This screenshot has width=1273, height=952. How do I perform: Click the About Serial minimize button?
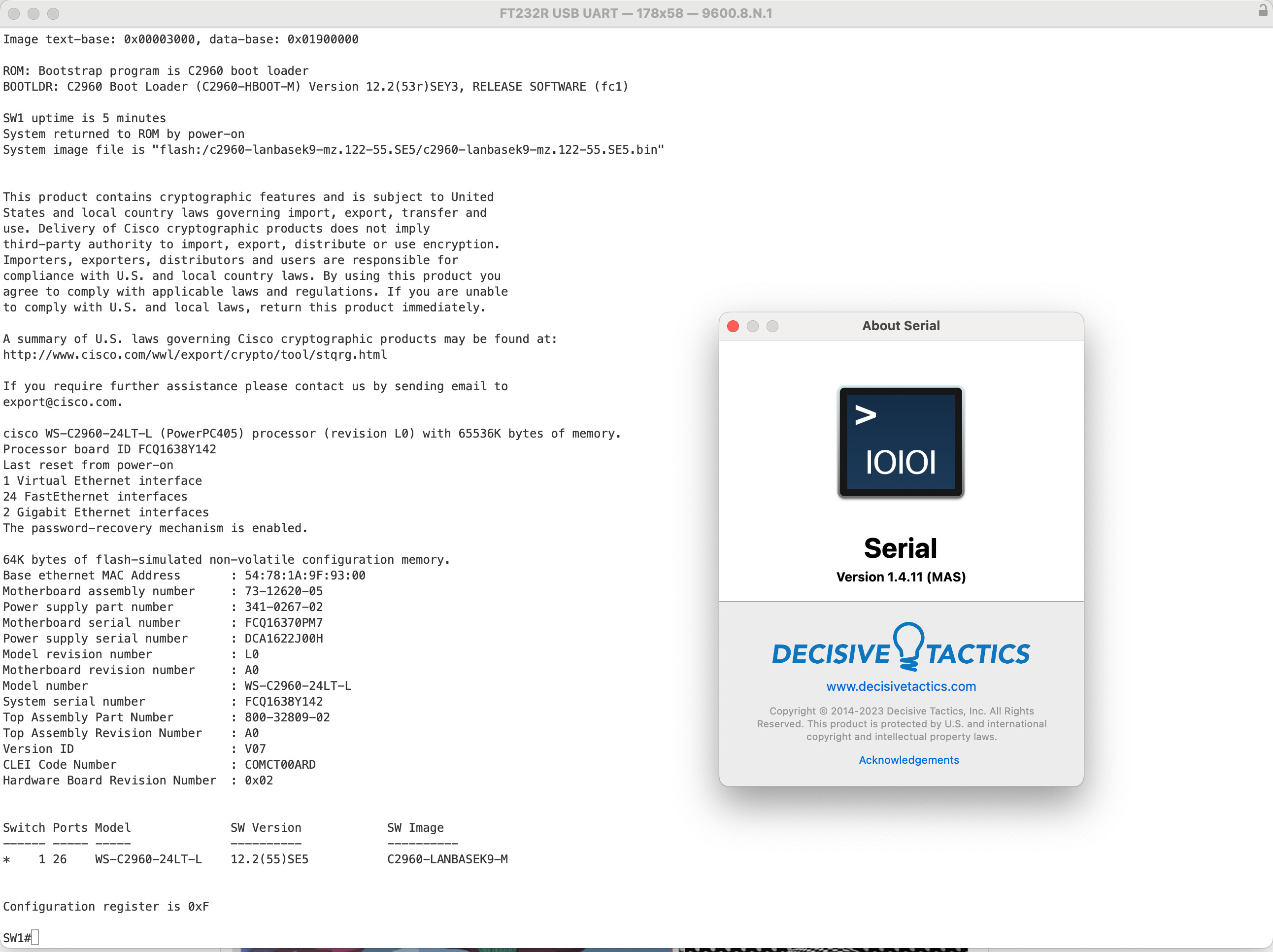click(x=752, y=326)
